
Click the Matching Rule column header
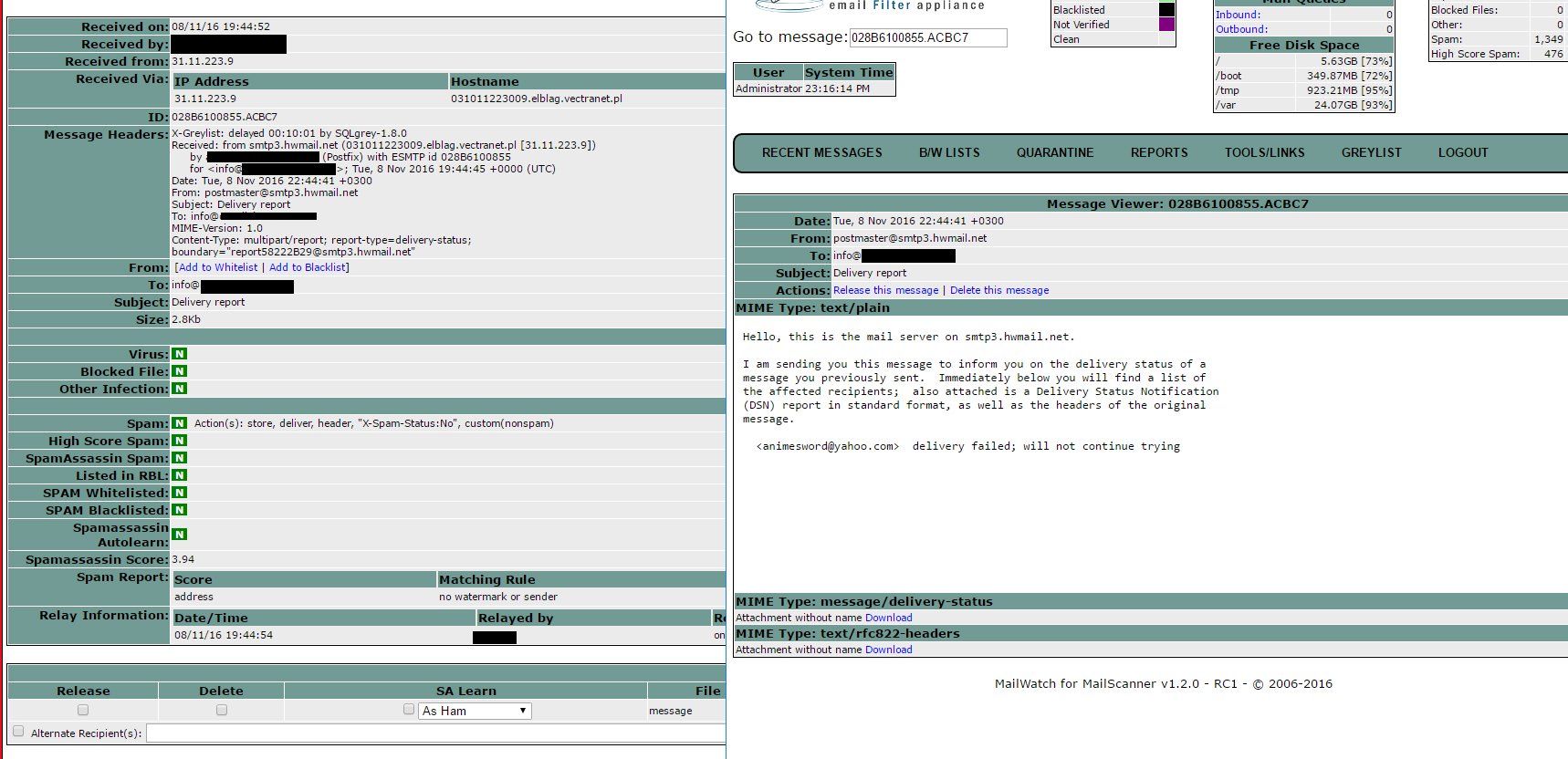[x=487, y=579]
